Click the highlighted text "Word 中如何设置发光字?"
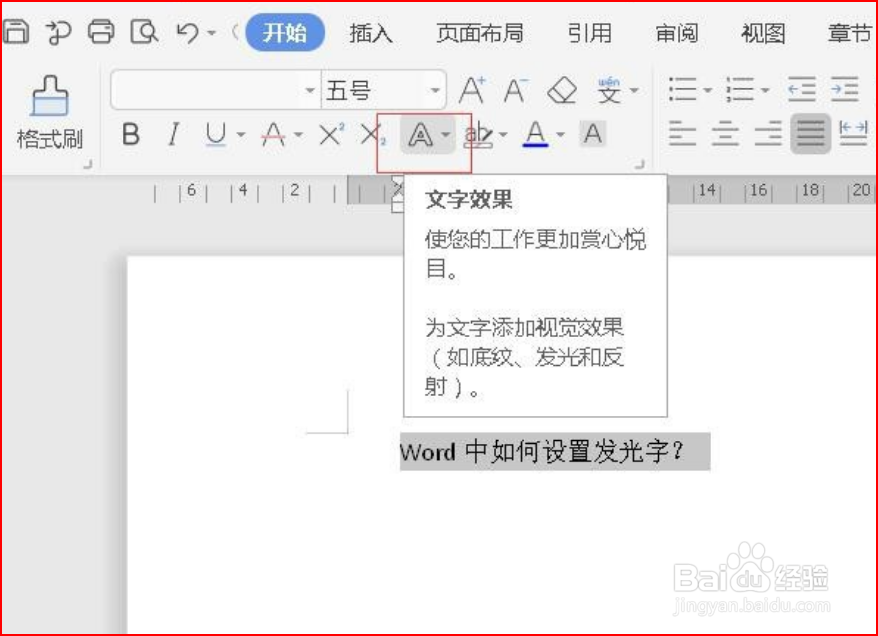The height and width of the screenshot is (636, 878). point(541,451)
